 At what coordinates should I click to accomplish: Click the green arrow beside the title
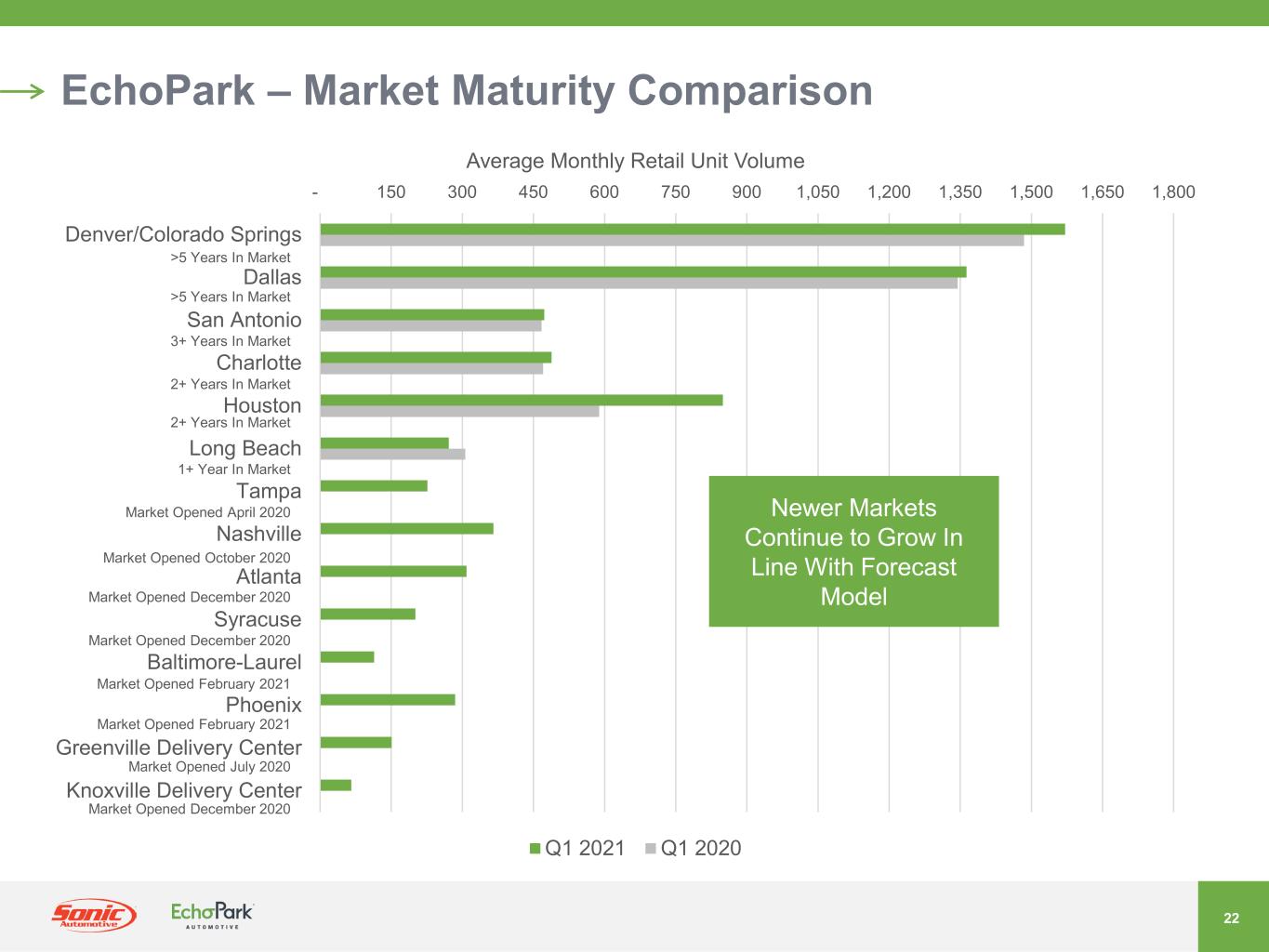(23, 91)
